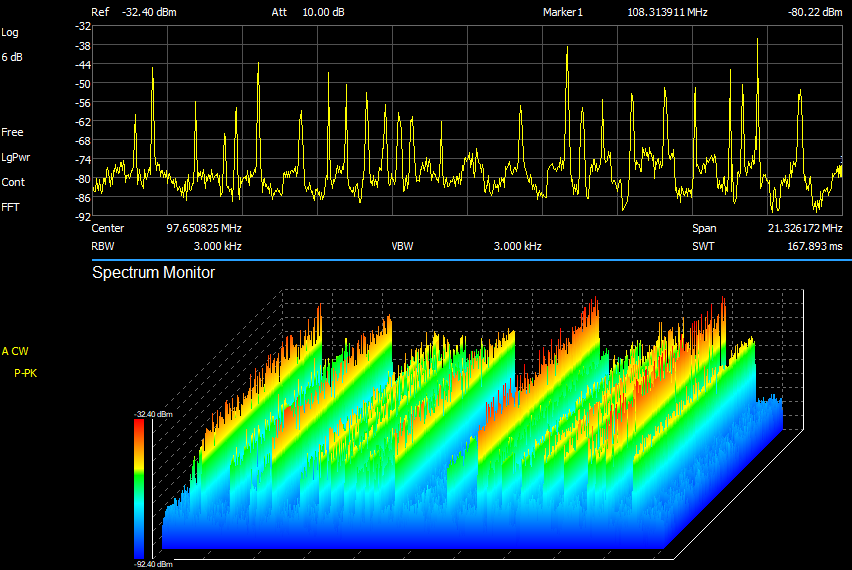Screen dimensions: 852x570
Task: Select the Att 10.00 dB value
Action: [x=323, y=12]
